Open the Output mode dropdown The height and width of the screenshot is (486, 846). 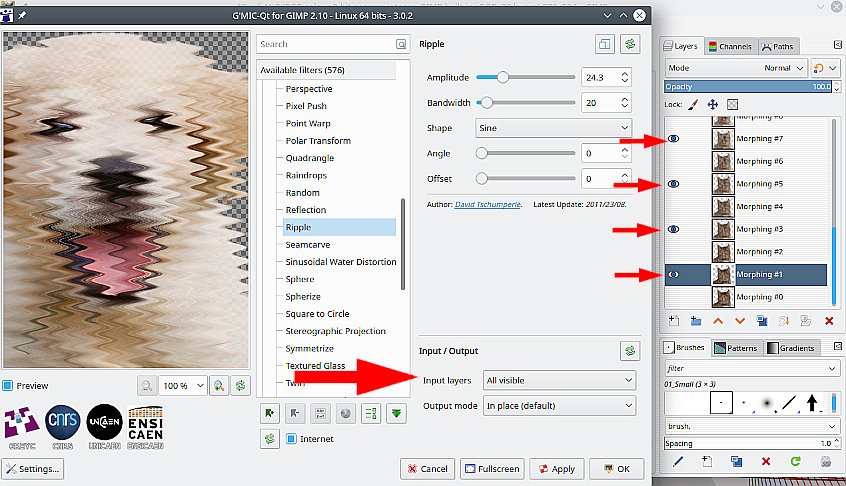pyautogui.click(x=559, y=406)
